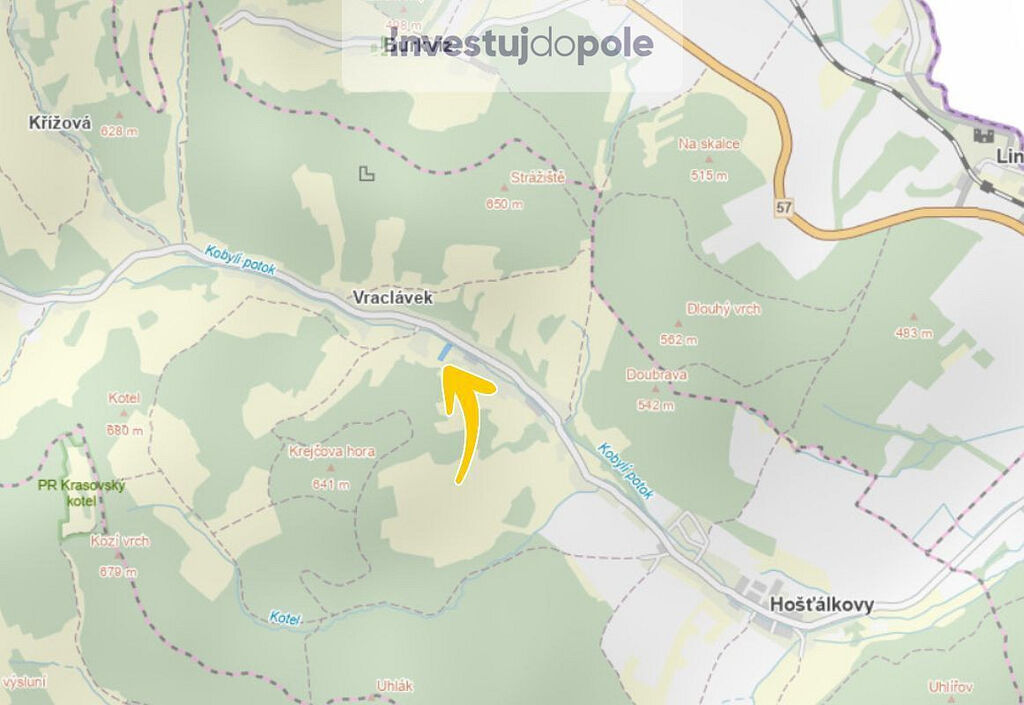Click the Kotel stream label
Screen dimensions: 1024x705
[285, 617]
